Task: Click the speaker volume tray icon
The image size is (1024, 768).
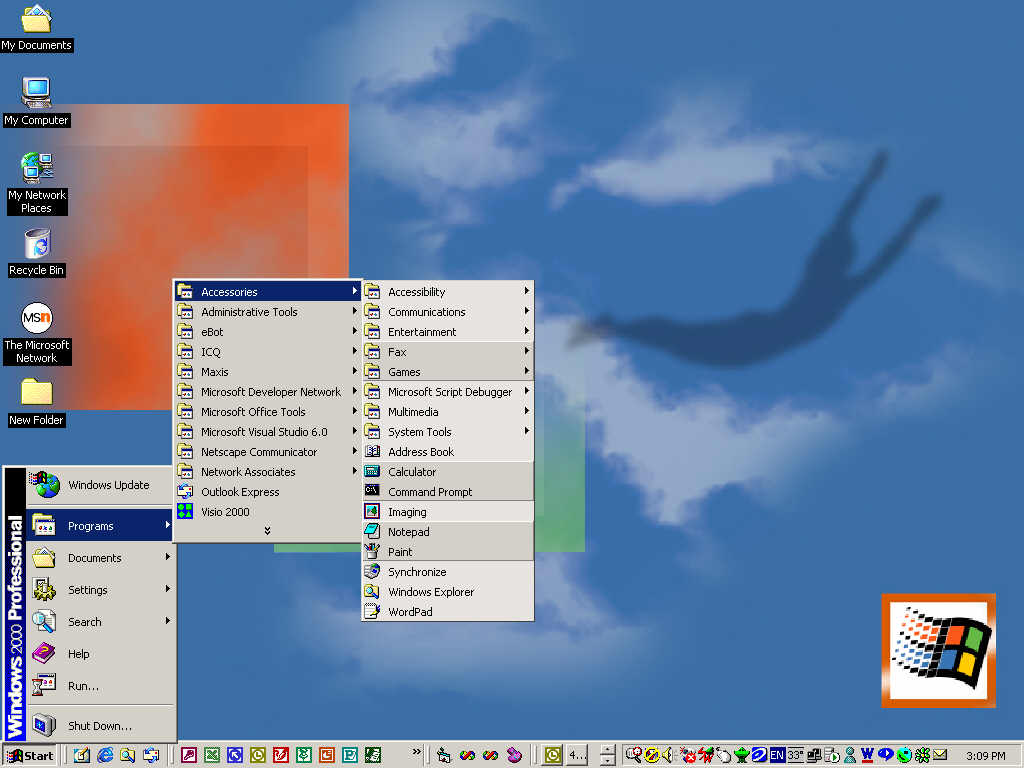Action: (667, 755)
